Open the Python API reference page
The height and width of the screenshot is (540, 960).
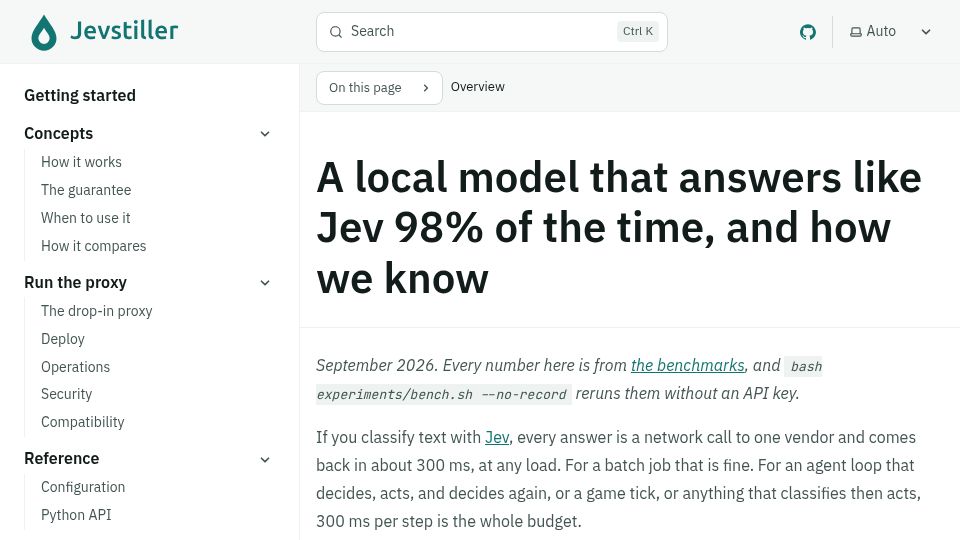77,515
